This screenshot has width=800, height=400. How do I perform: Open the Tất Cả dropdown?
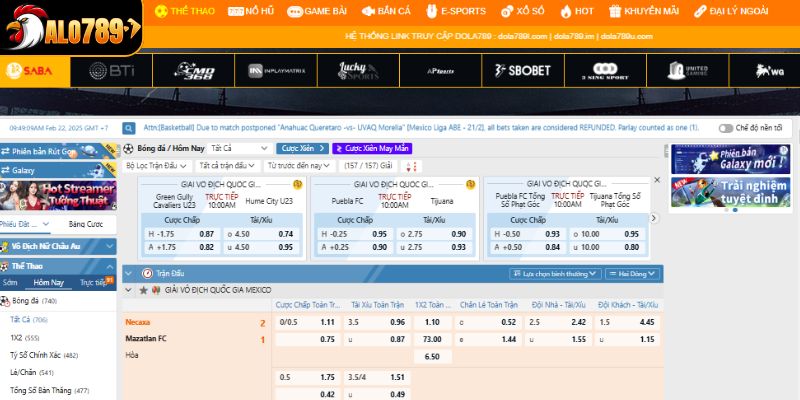coord(239,148)
